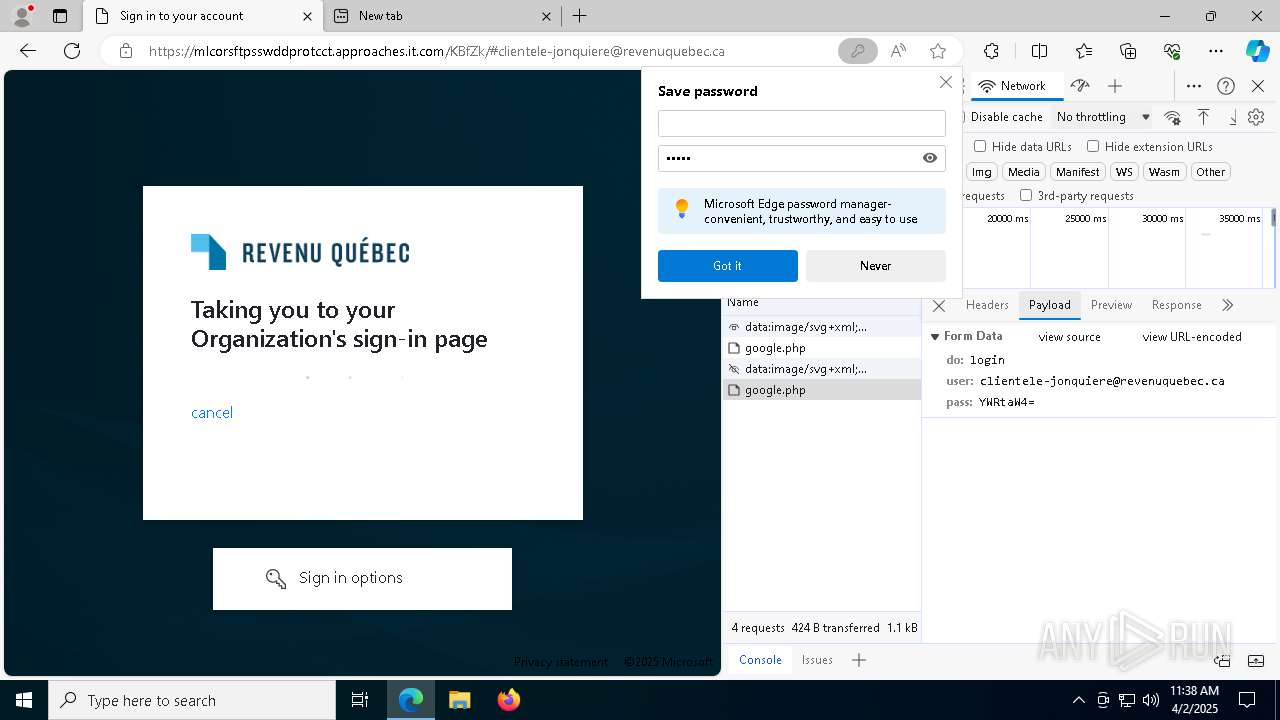Enable 3rd-party requests filter

point(1026,196)
